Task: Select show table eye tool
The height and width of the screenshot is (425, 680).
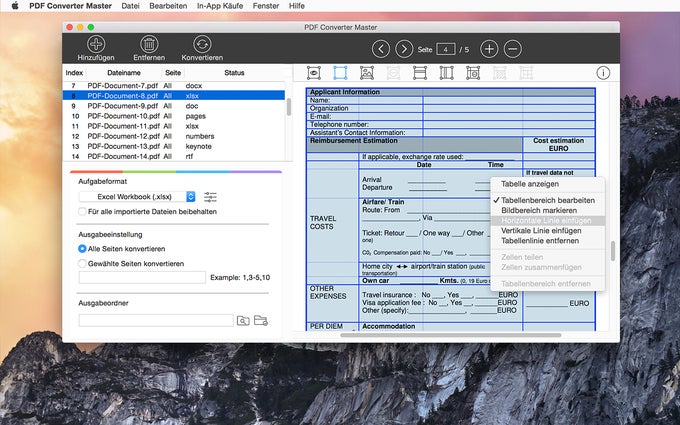Action: tap(314, 73)
